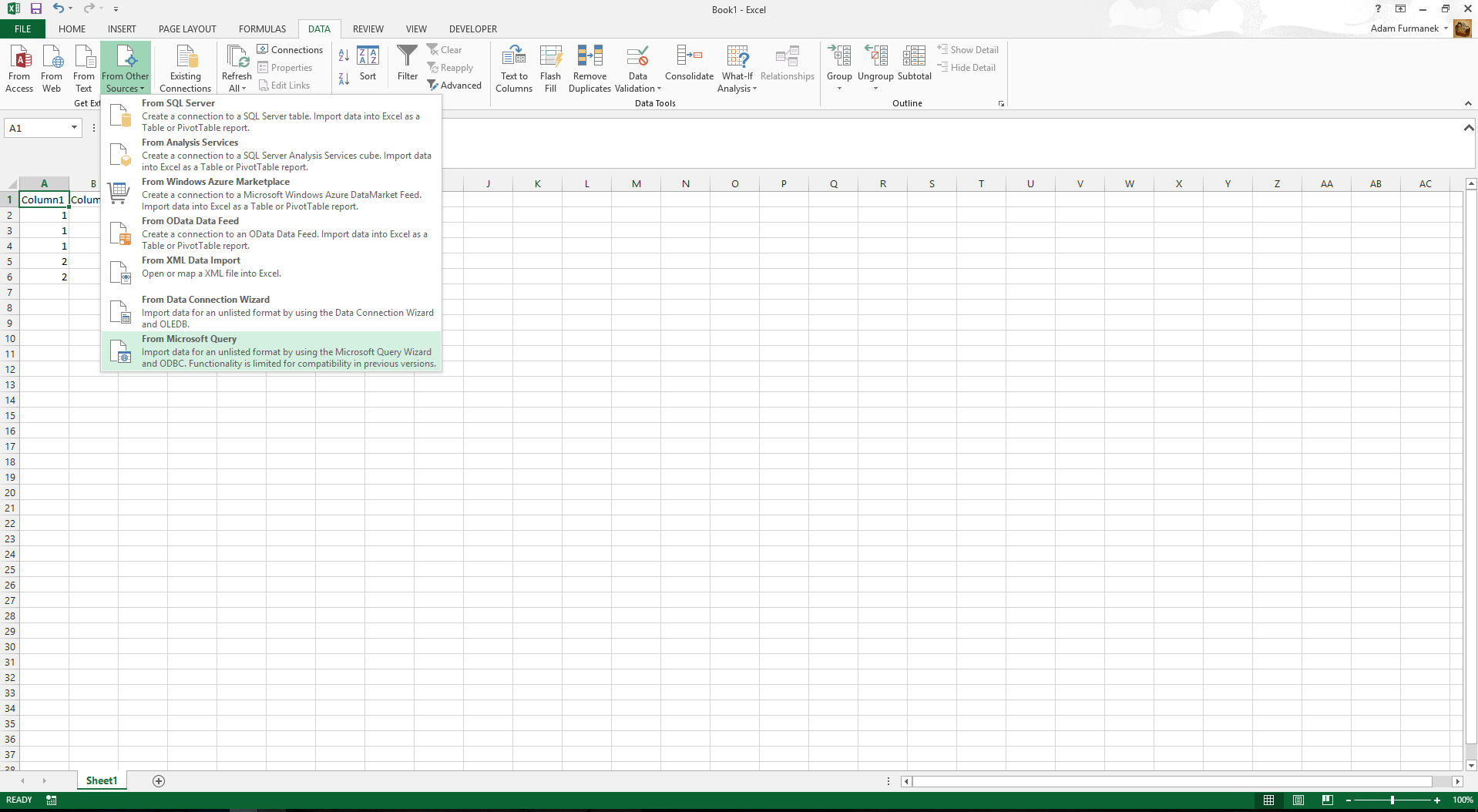Switch to Page Layout view icon

[x=1298, y=800]
